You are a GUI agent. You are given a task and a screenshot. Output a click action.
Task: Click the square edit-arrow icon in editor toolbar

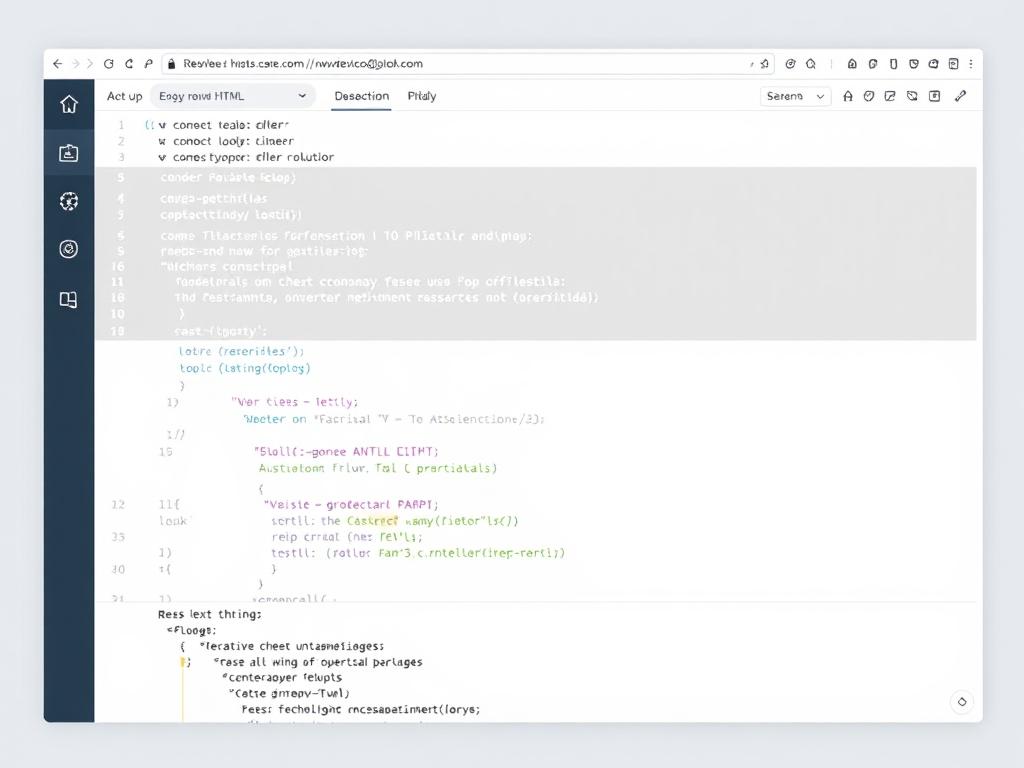(889, 97)
